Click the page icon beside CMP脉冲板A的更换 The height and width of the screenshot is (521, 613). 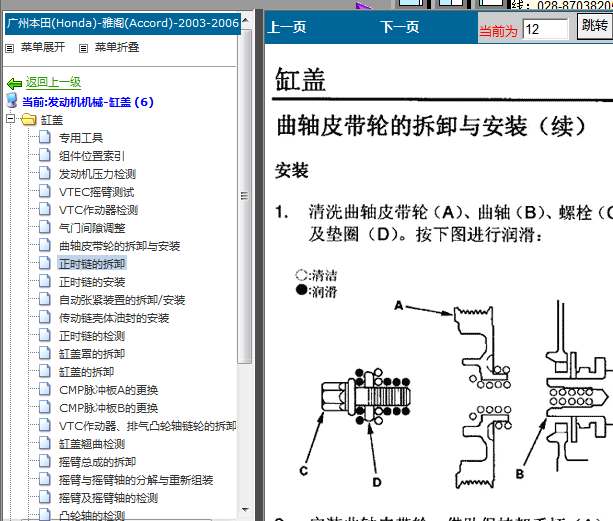click(x=45, y=389)
